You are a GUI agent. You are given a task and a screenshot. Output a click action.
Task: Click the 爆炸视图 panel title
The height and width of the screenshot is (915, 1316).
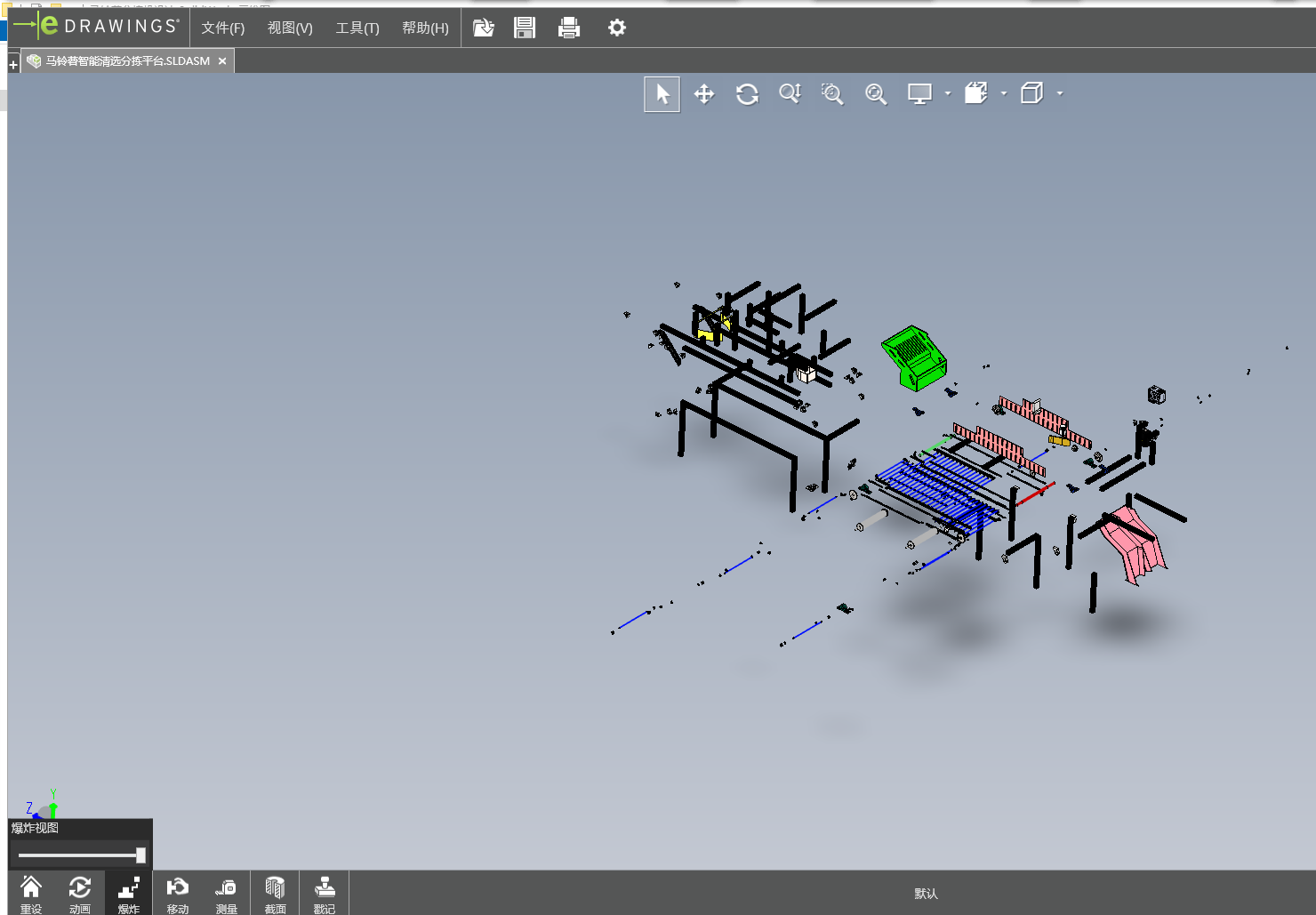point(36,828)
